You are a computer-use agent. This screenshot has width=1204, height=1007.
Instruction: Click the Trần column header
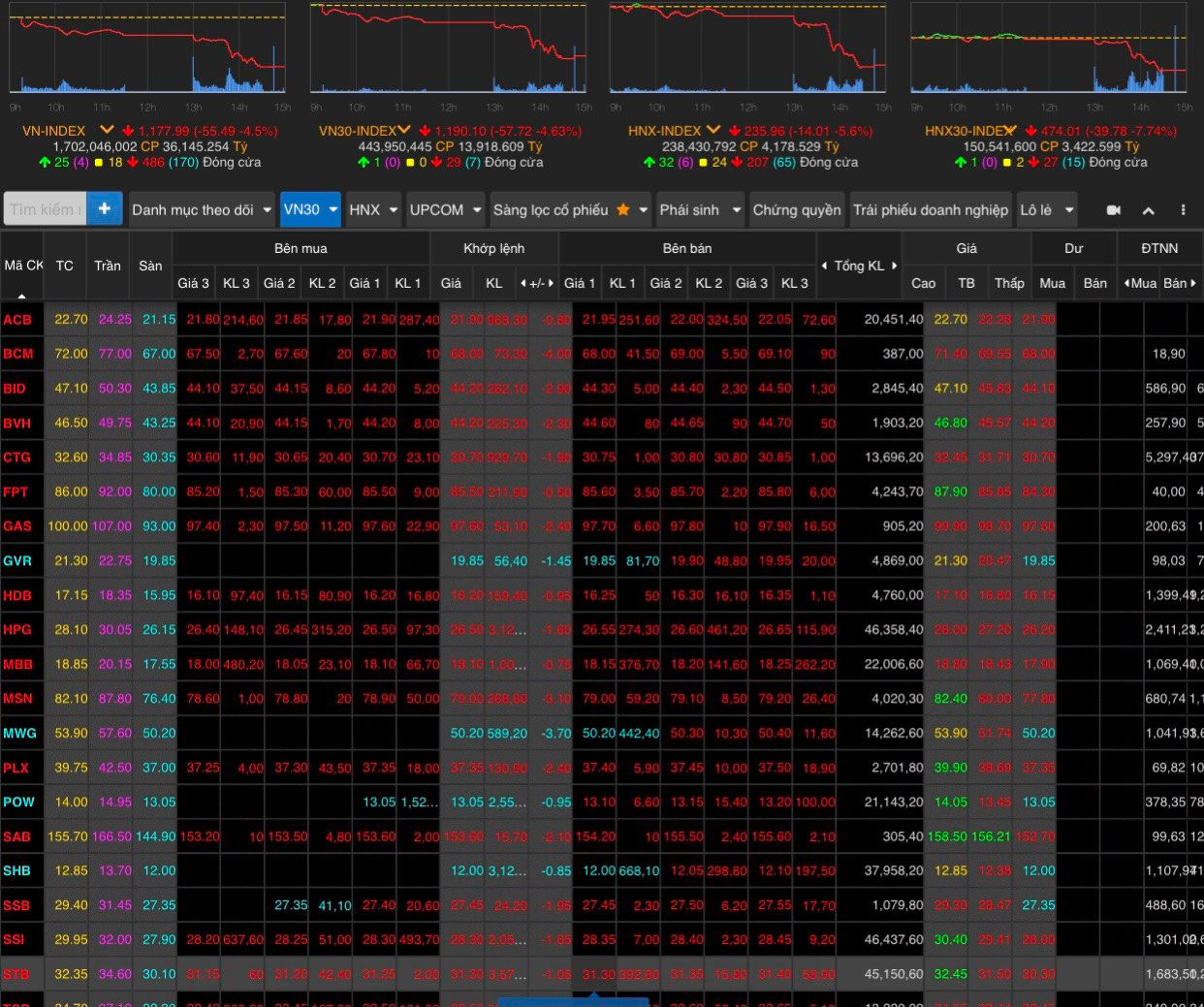pos(108,266)
